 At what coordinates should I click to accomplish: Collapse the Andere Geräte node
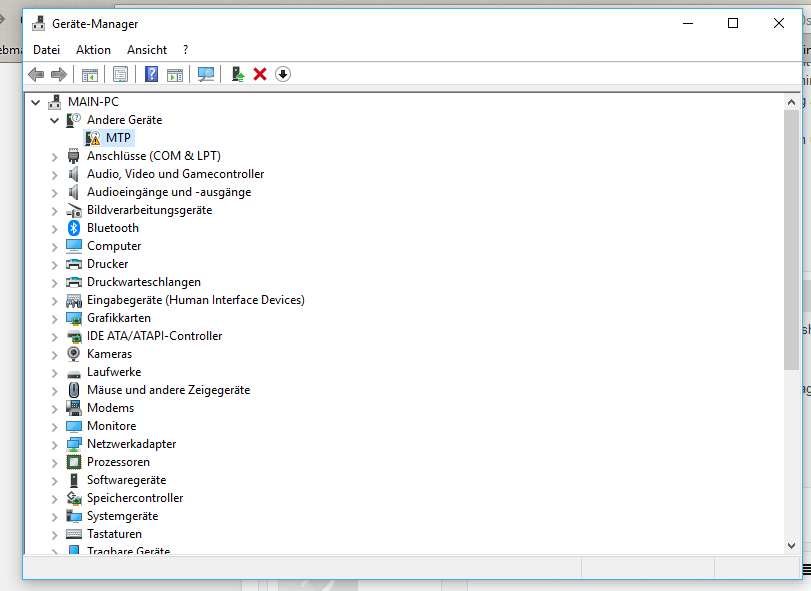click(55, 120)
